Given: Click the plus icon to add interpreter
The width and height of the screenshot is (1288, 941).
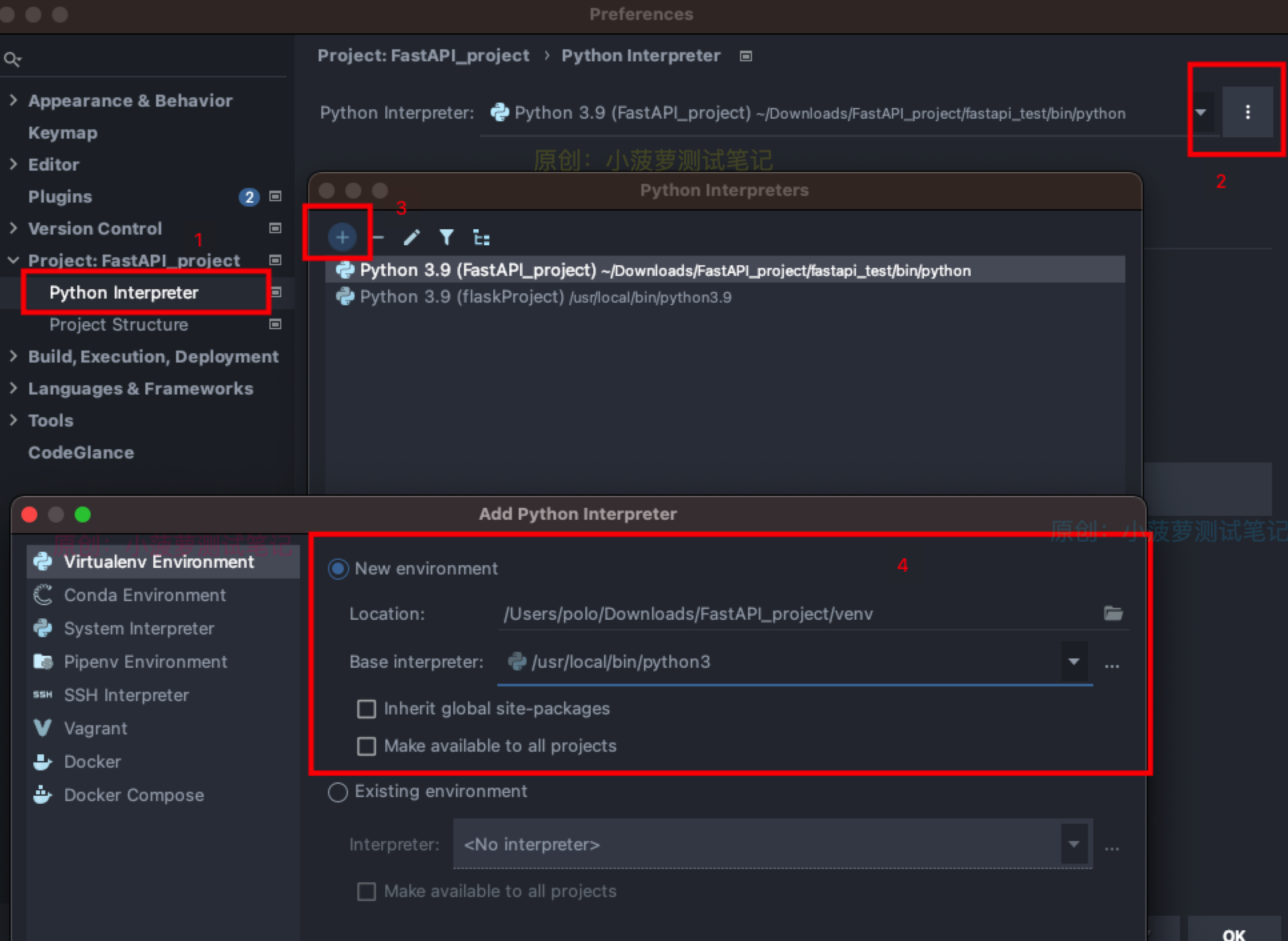Looking at the screenshot, I should pos(342,237).
